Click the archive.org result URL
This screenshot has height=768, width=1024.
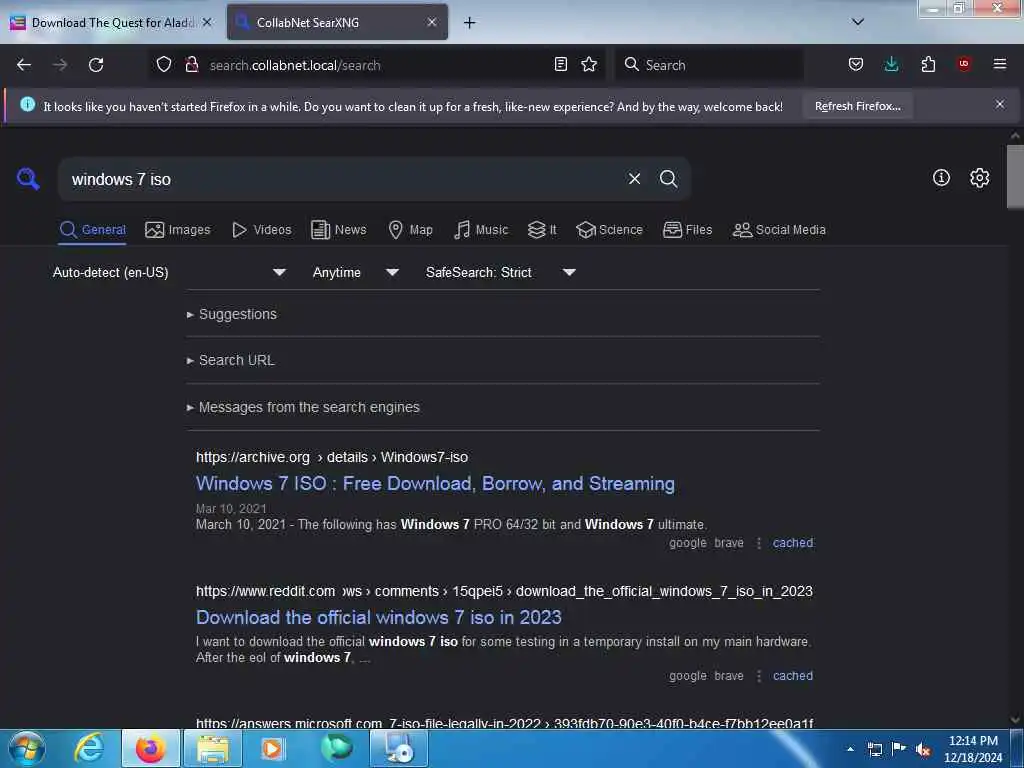coord(332,457)
